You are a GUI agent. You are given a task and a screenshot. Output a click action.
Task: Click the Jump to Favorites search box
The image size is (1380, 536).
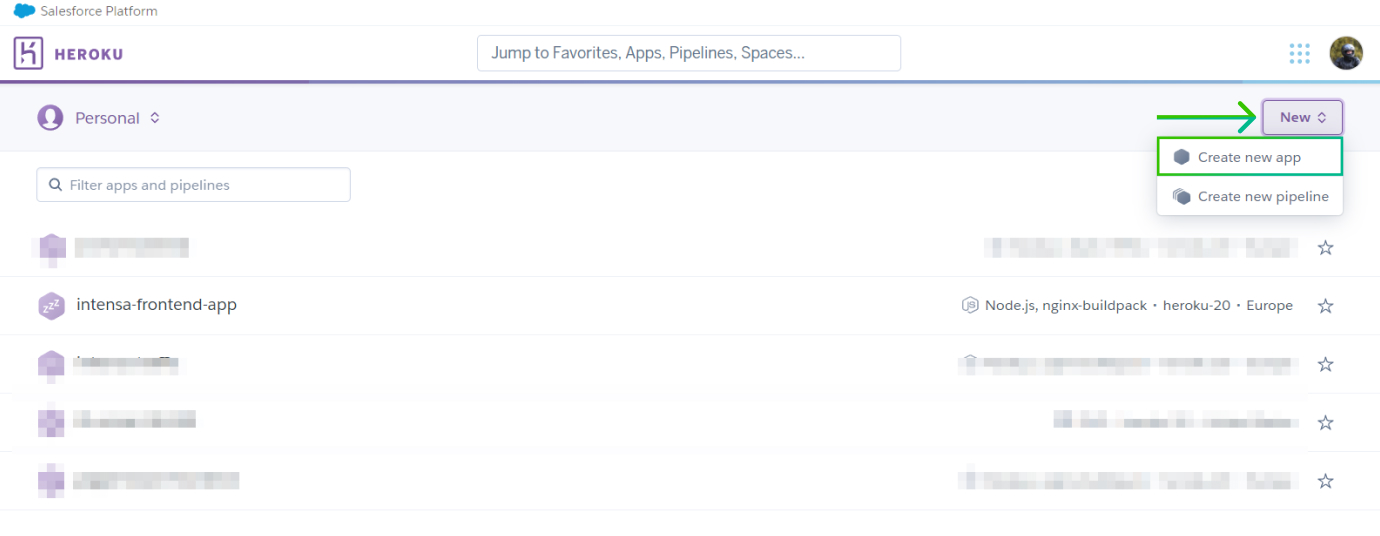coord(689,53)
